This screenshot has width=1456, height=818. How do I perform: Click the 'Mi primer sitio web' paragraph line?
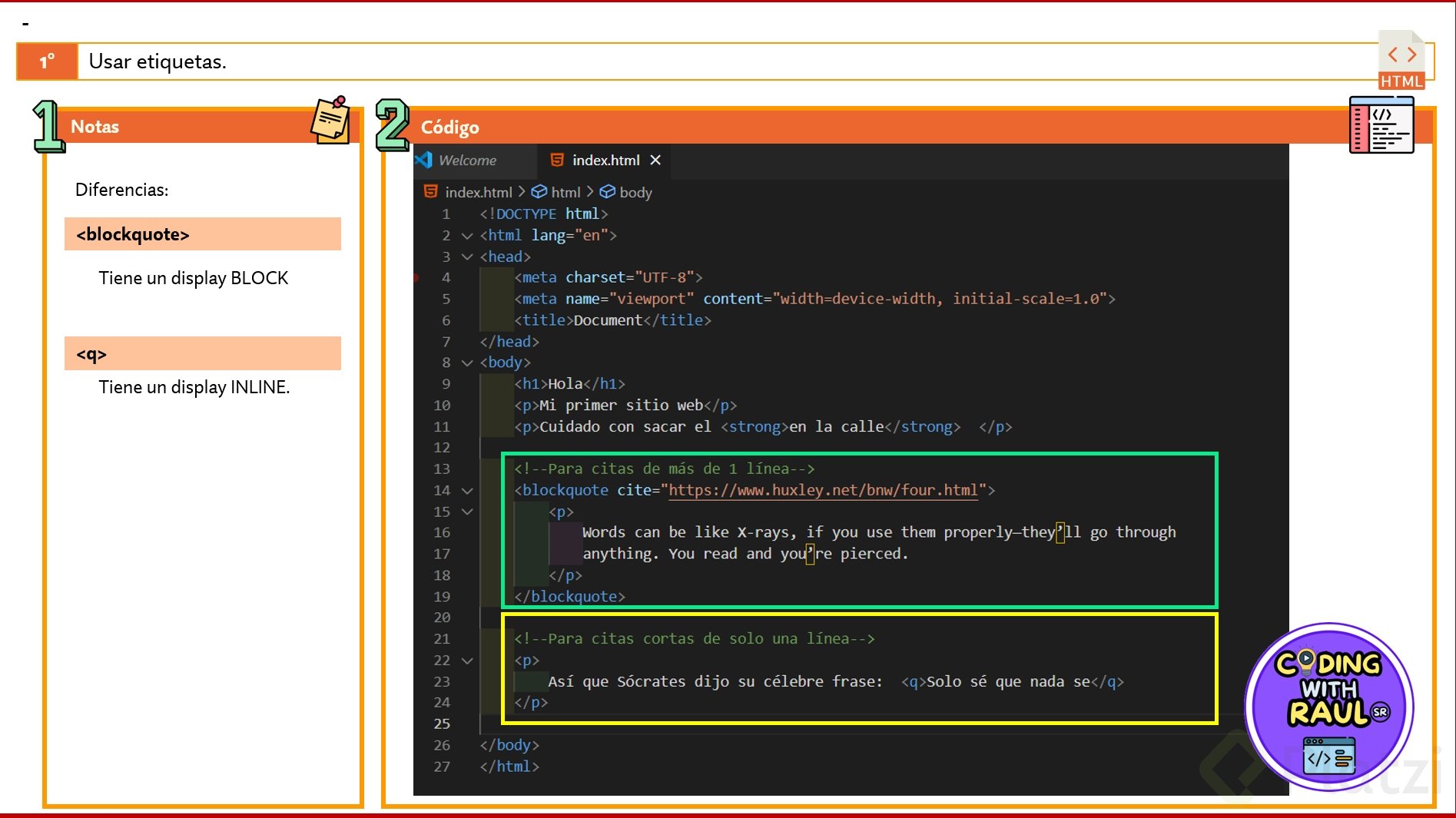(x=625, y=405)
